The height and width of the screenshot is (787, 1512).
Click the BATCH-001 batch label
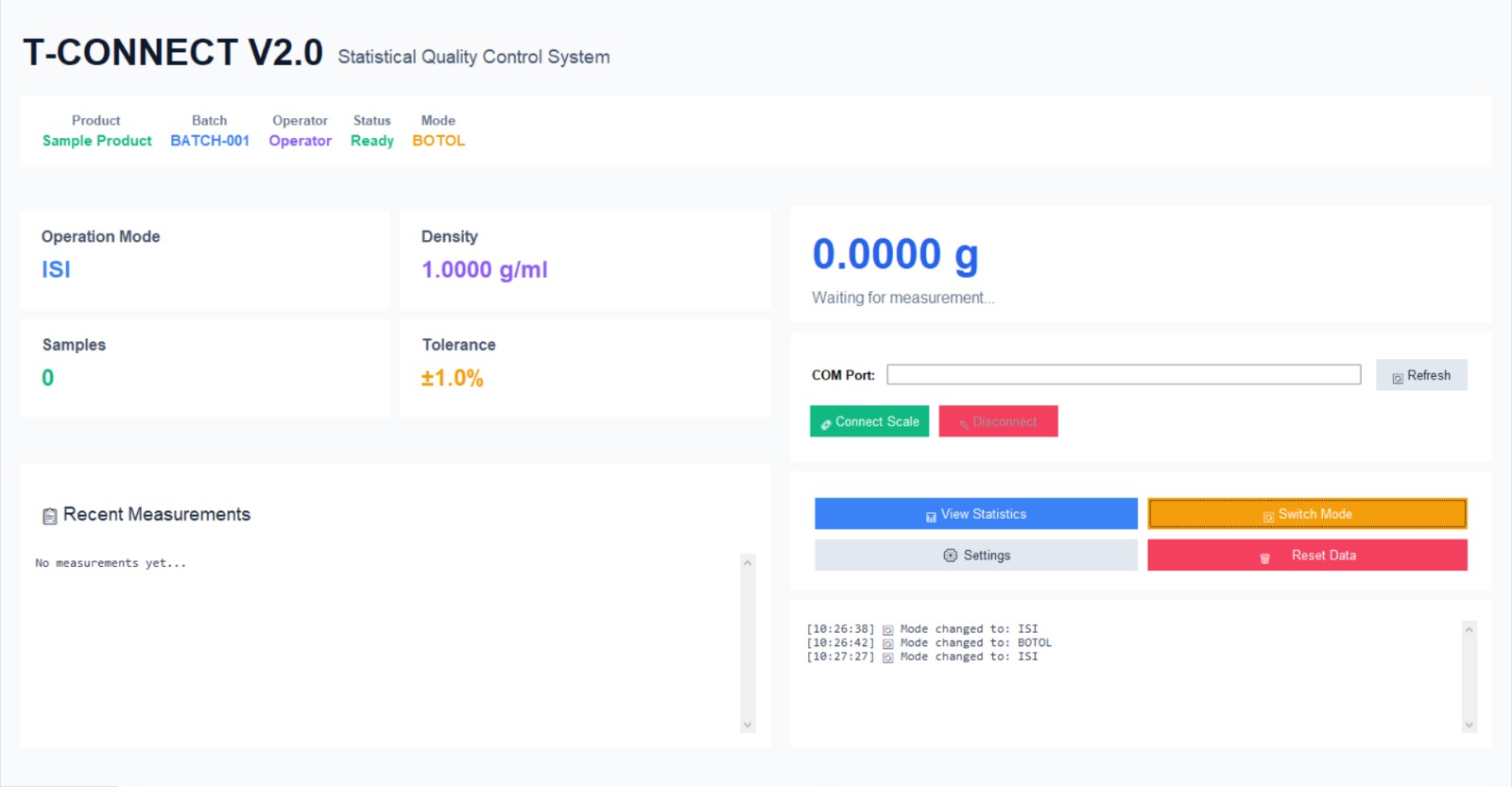210,141
